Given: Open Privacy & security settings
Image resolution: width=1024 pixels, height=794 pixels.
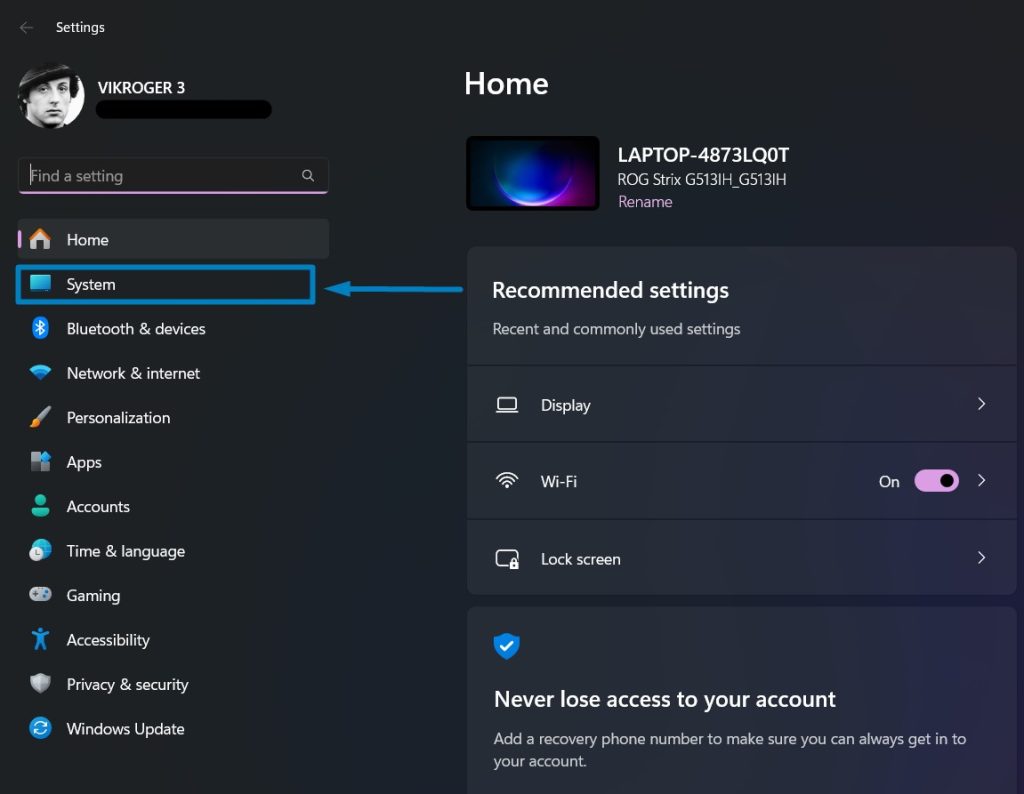Looking at the screenshot, I should (128, 684).
